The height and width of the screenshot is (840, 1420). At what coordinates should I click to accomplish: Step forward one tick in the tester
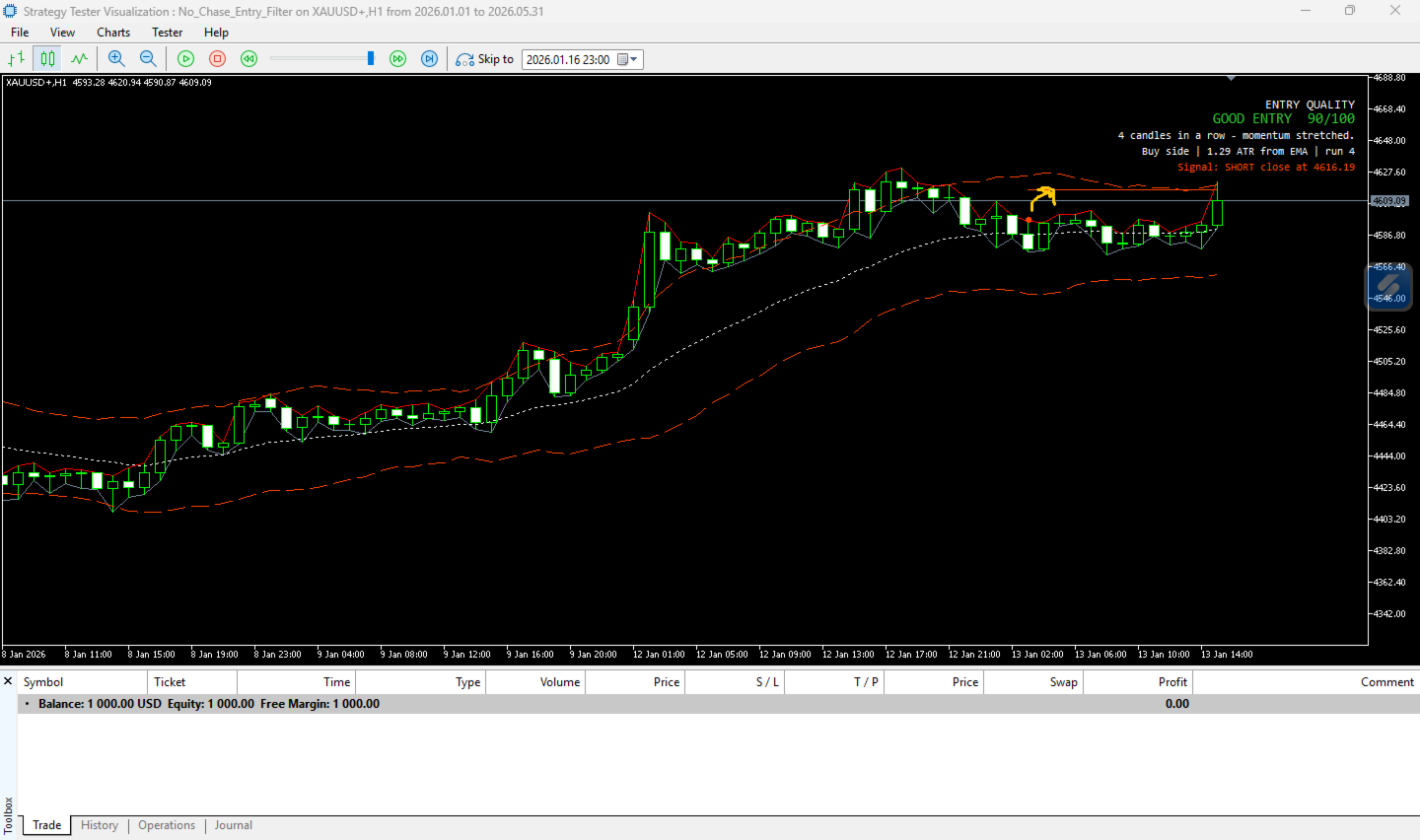430,59
